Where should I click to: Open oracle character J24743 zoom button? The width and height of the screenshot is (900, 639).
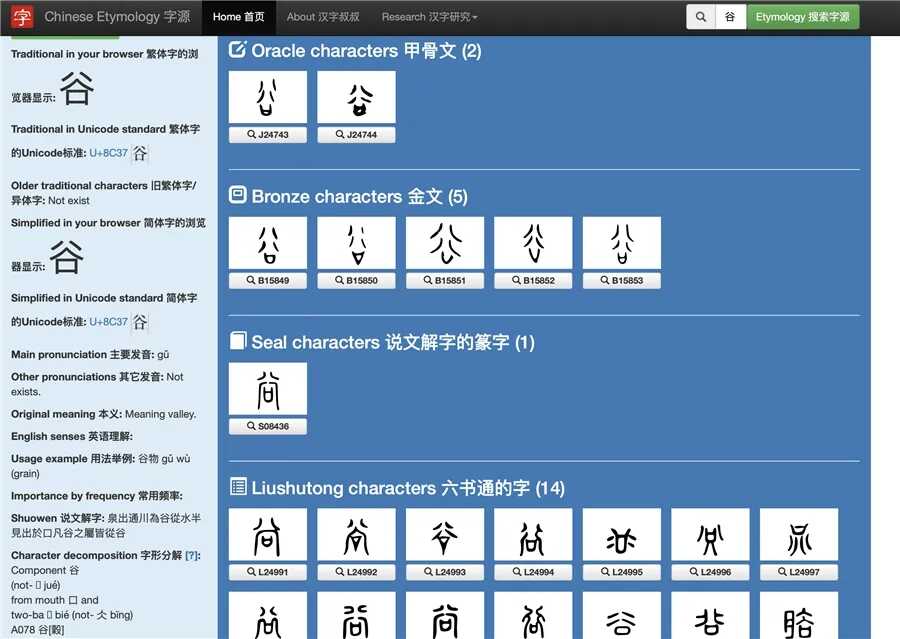(x=267, y=135)
